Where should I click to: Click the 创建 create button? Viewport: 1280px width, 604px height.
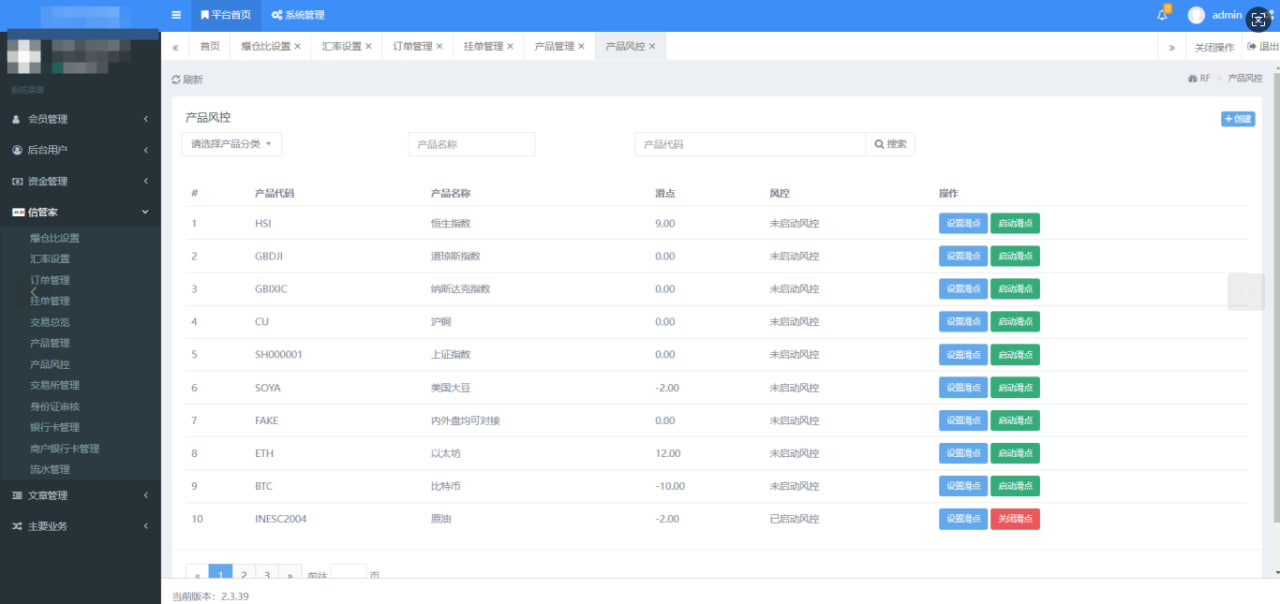pos(1237,119)
